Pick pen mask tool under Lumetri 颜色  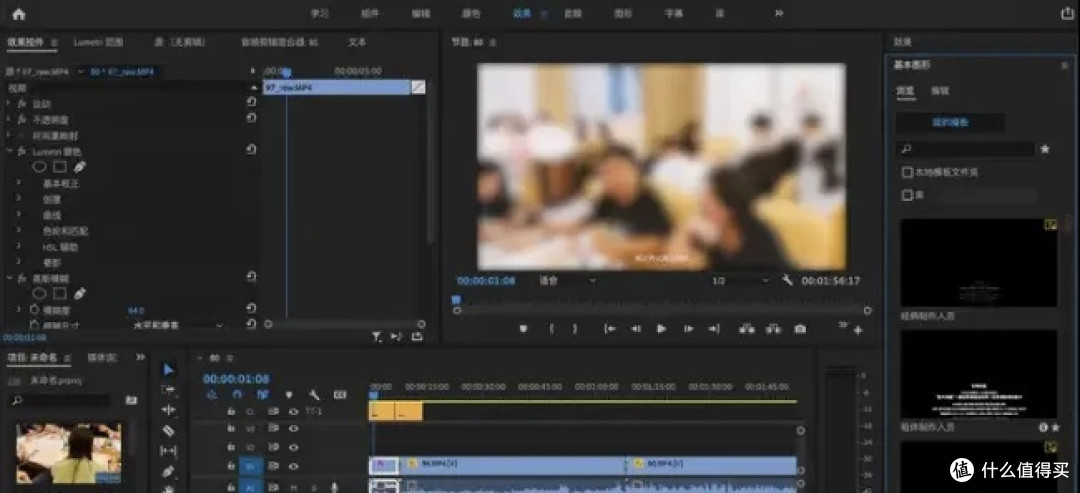pyautogui.click(x=80, y=167)
